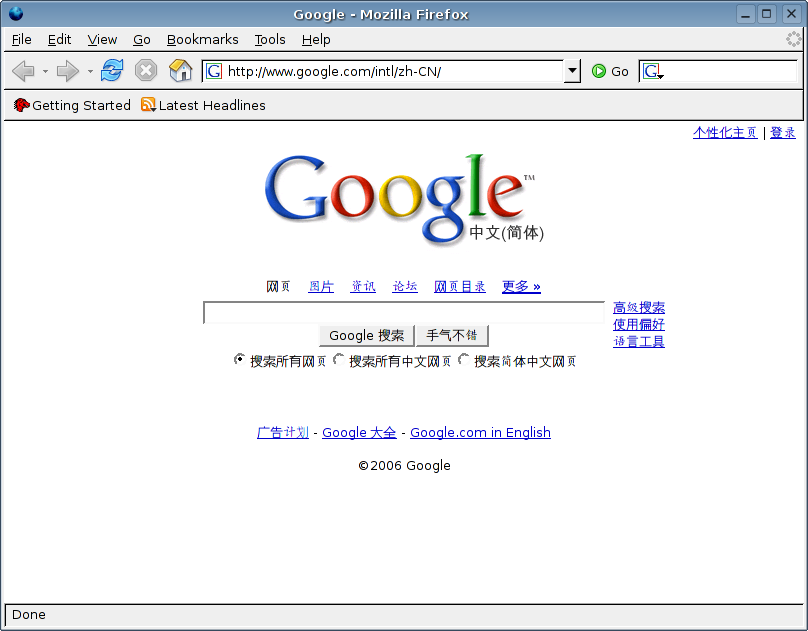Open the Tools menu
808x631 pixels.
tap(270, 40)
